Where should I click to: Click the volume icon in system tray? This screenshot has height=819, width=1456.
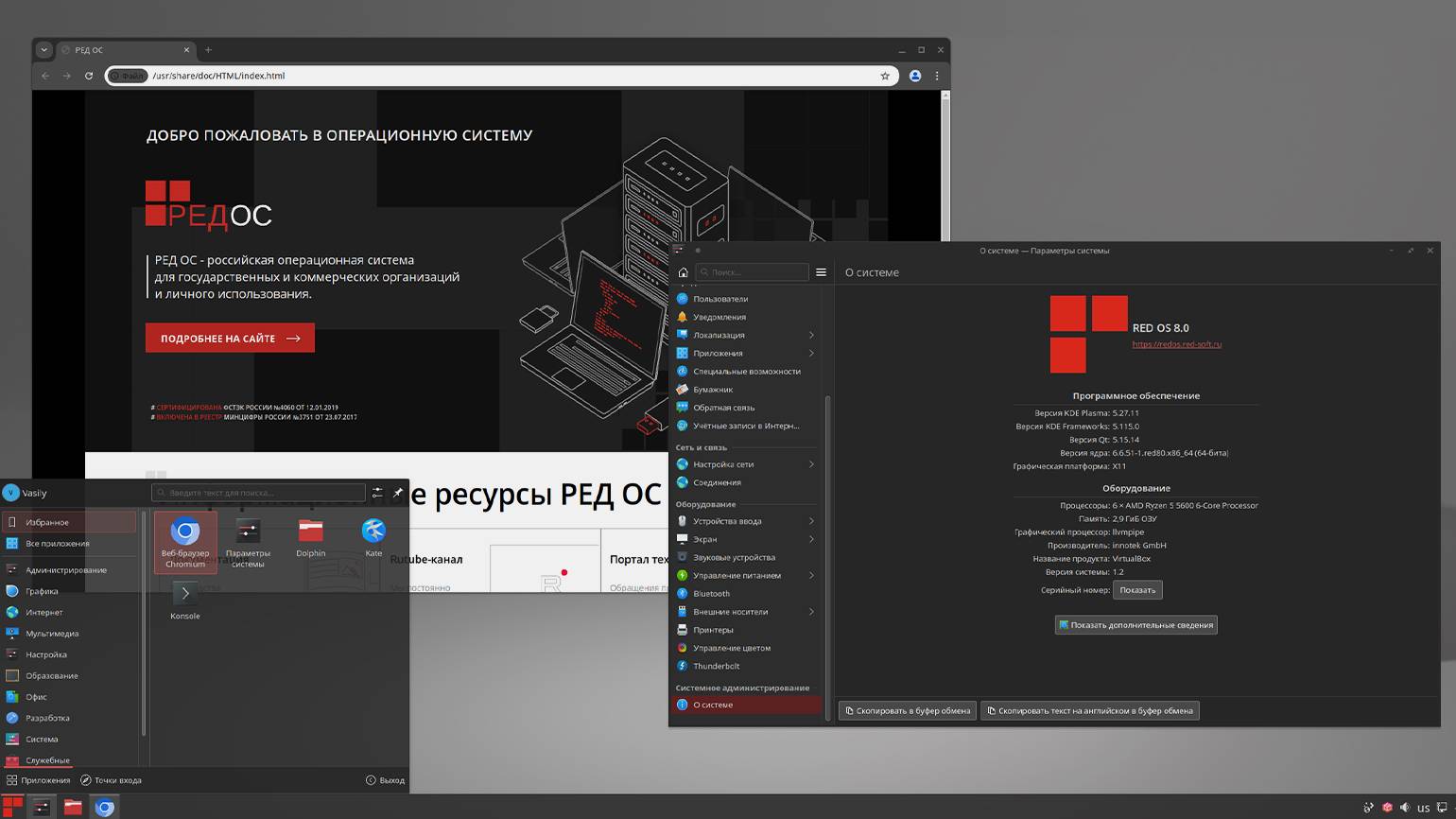(x=1405, y=808)
